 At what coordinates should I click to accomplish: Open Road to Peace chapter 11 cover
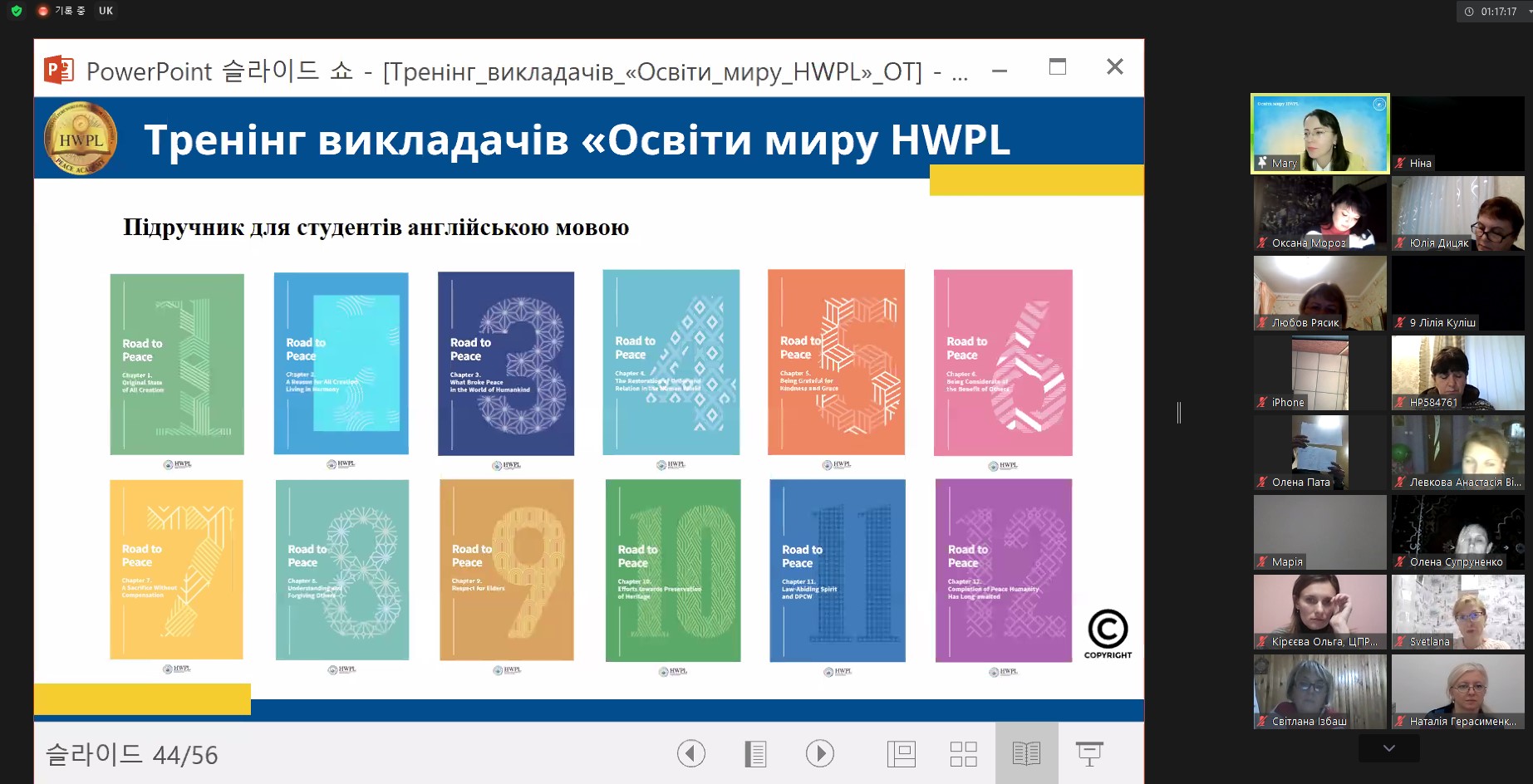click(x=838, y=571)
